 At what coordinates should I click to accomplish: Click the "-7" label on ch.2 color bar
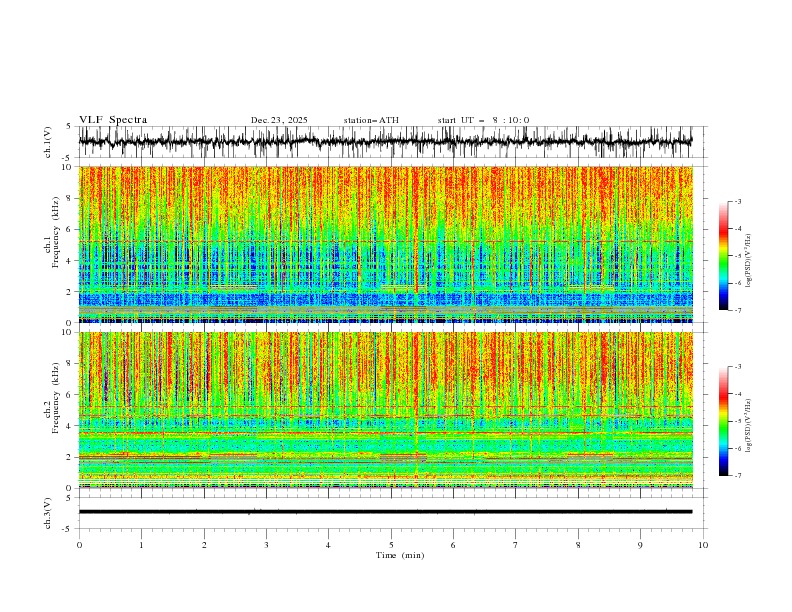pyautogui.click(x=738, y=476)
